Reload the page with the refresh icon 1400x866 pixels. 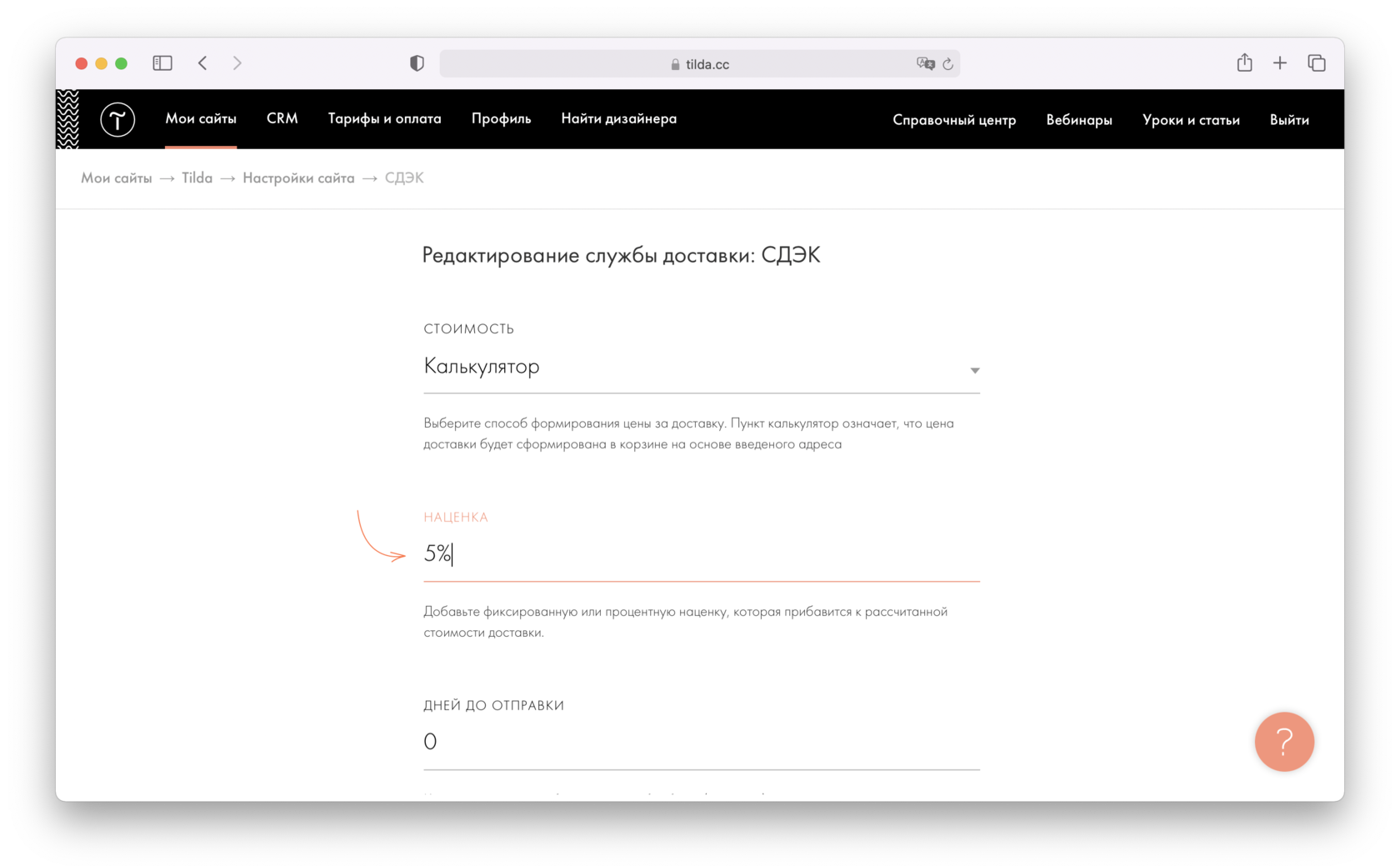pyautogui.click(x=948, y=64)
